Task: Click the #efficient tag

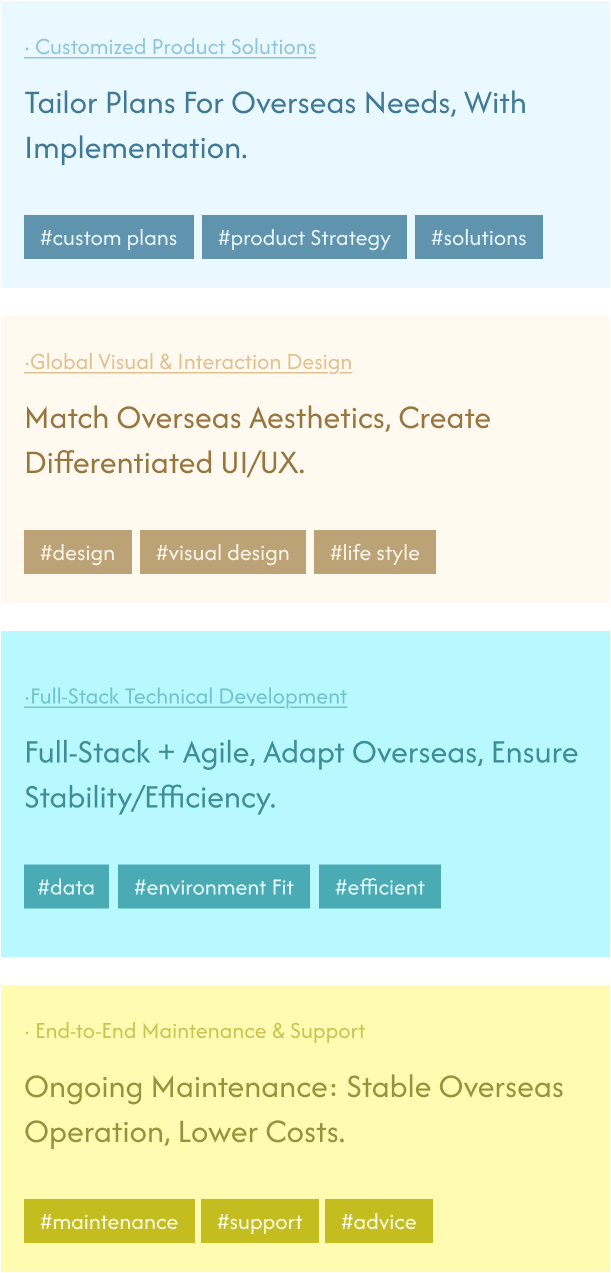Action: point(380,887)
